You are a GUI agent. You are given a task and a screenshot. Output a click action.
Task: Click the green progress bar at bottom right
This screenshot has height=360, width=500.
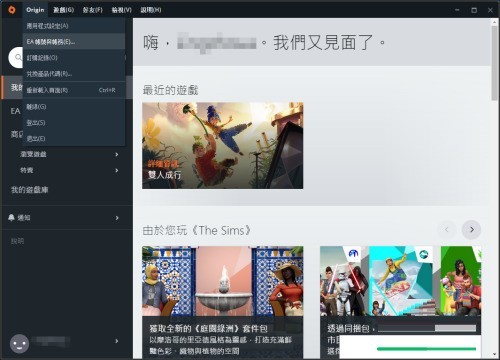(x=426, y=349)
